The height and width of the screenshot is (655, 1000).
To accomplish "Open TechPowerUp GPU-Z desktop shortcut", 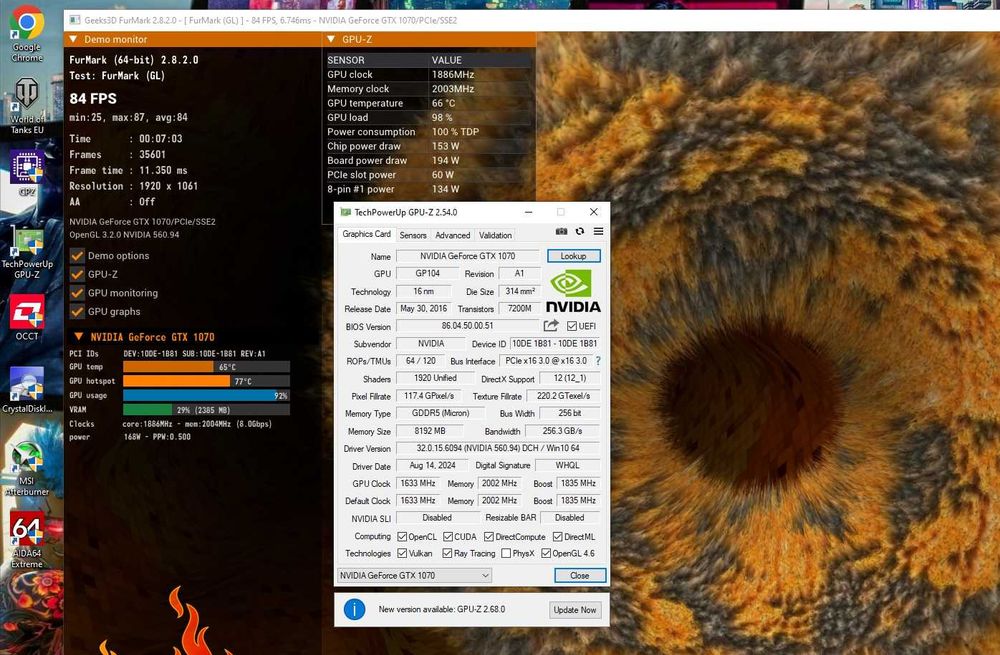I will pyautogui.click(x=27, y=253).
